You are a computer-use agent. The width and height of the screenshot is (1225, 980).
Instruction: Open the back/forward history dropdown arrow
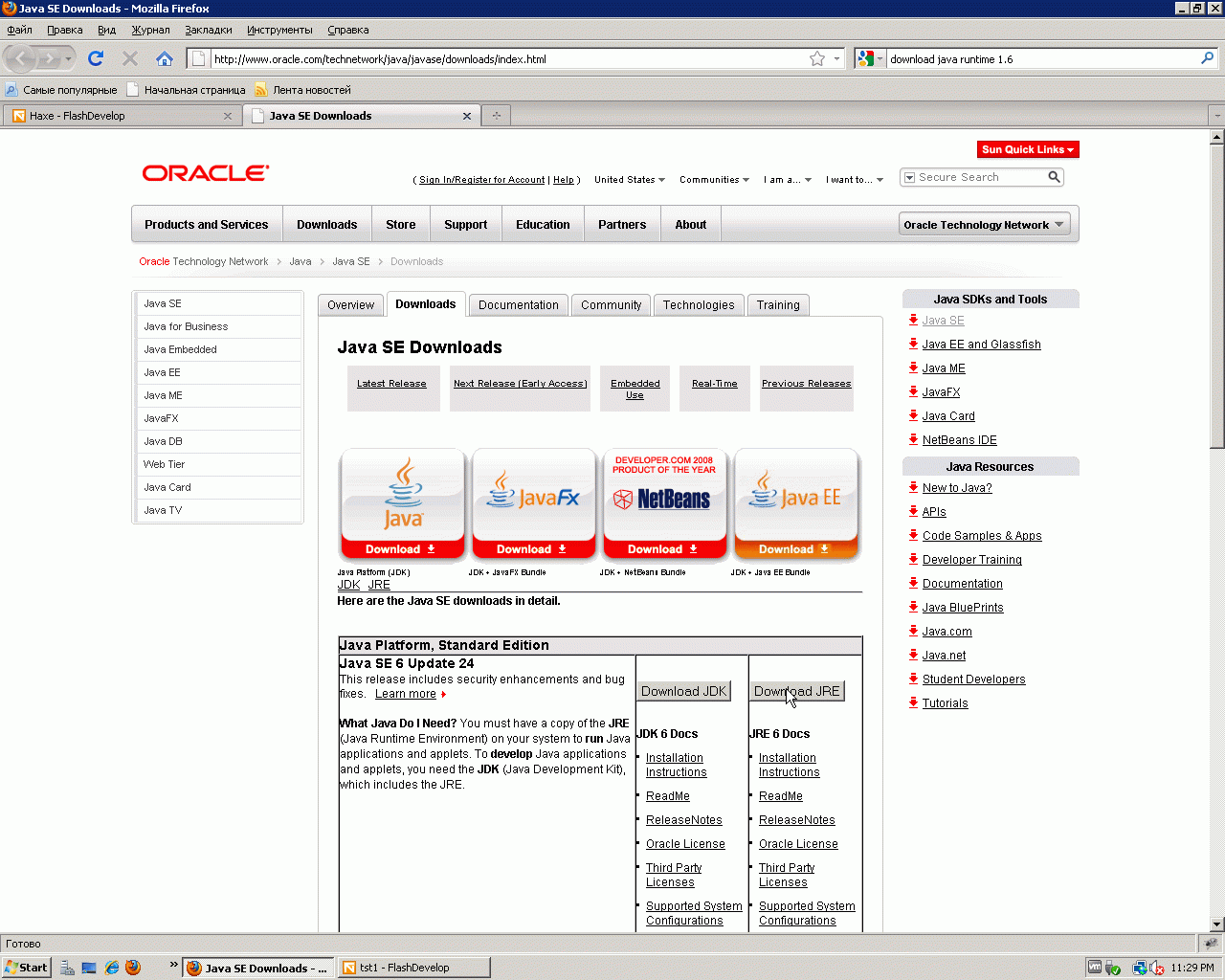click(68, 59)
